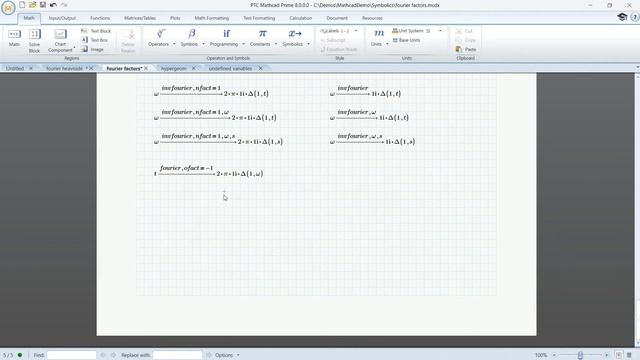Screen dimensions: 640x360
Task: Open the Operators gallery
Action: pos(161,38)
